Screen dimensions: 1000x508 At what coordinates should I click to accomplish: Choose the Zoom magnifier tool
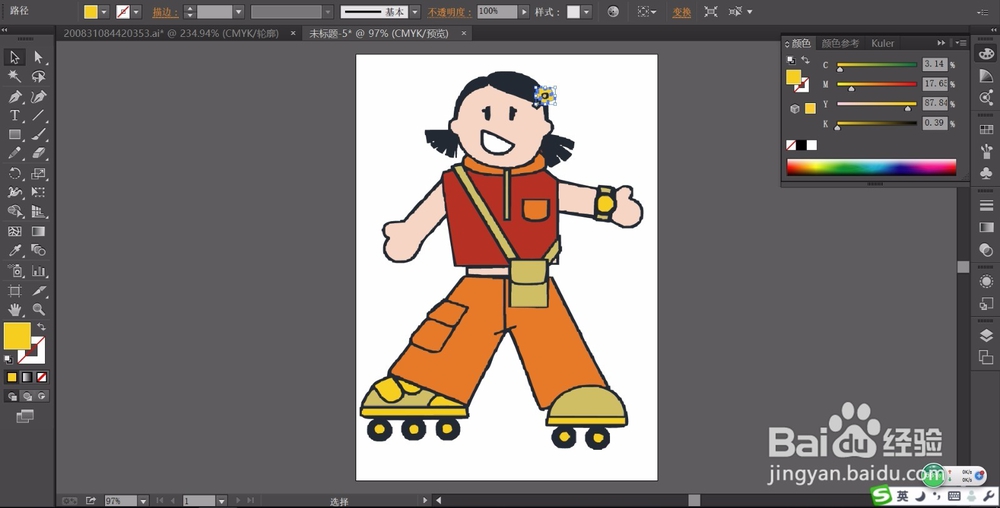pyautogui.click(x=38, y=310)
